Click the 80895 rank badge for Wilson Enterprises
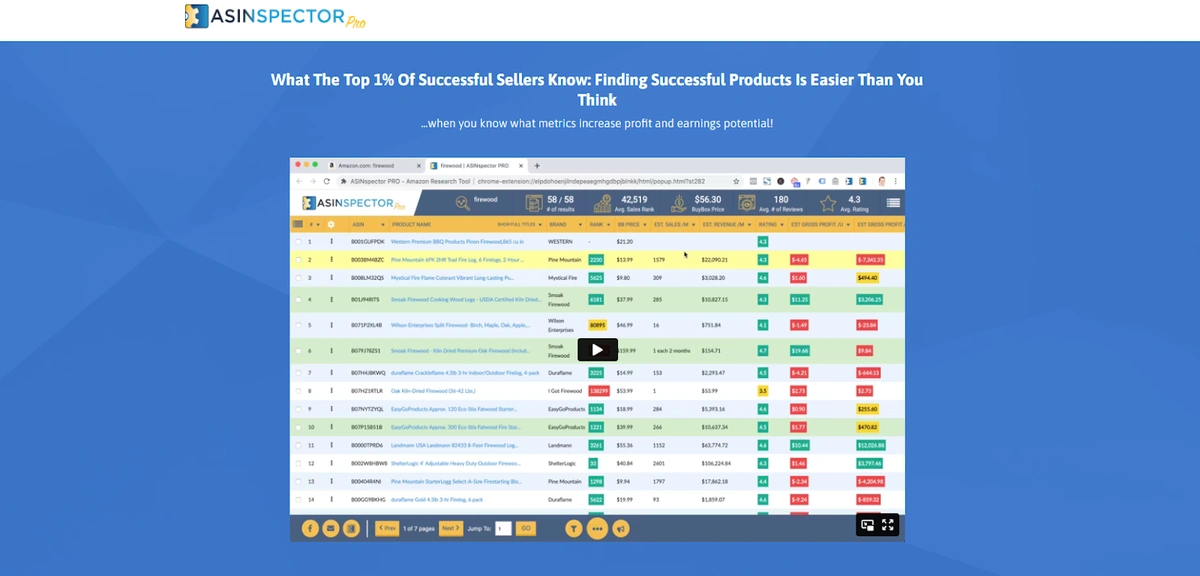 (598, 325)
